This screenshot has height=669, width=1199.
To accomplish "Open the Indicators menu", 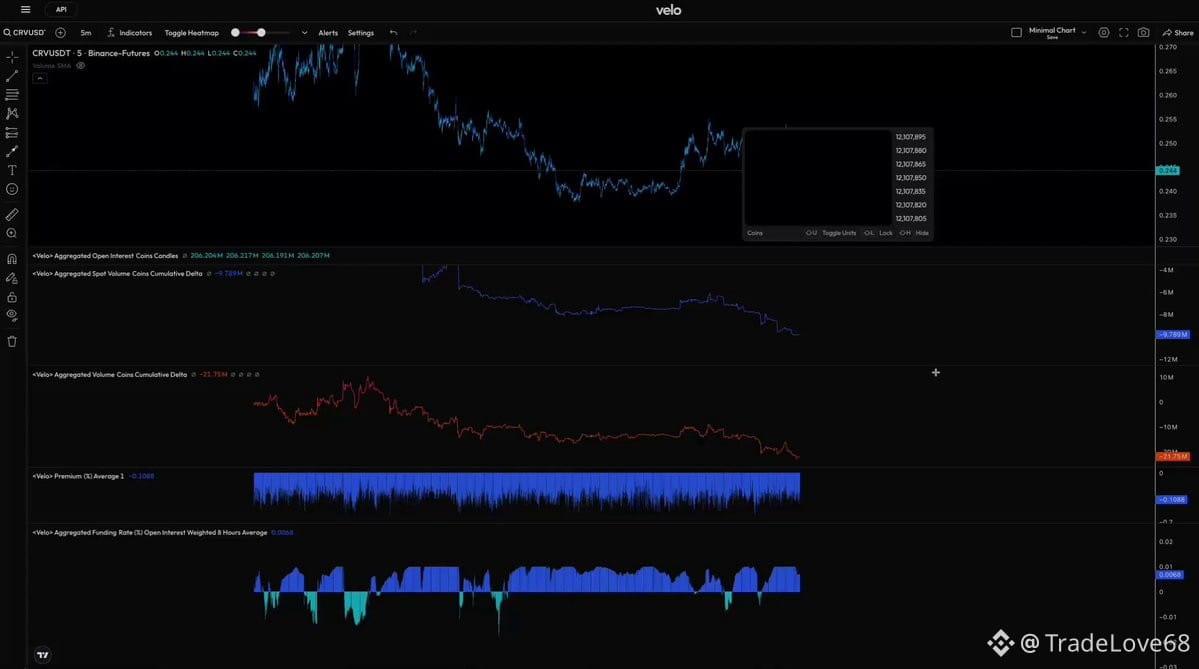I will pos(129,33).
